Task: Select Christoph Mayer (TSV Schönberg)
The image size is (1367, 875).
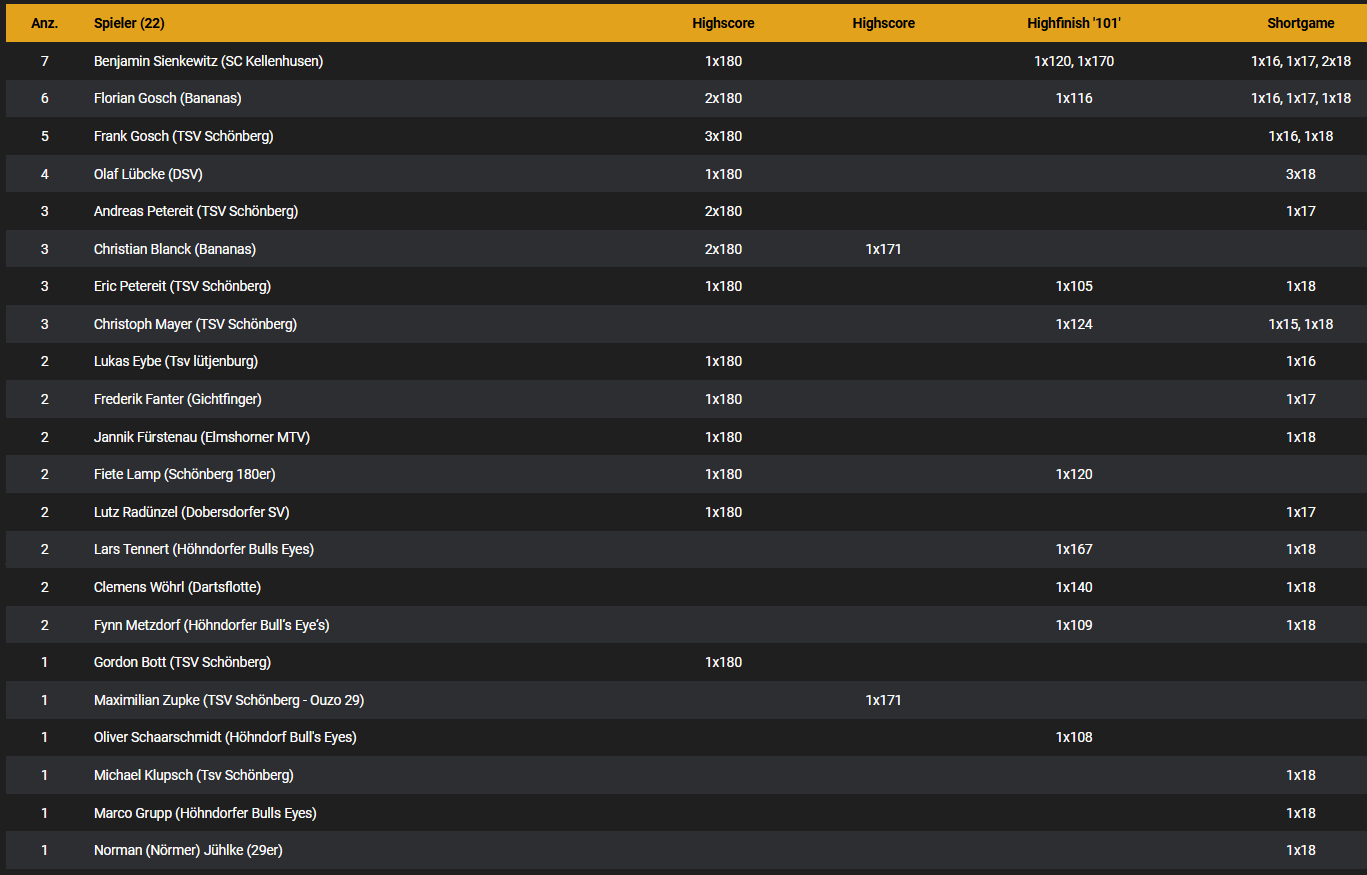Action: click(195, 324)
